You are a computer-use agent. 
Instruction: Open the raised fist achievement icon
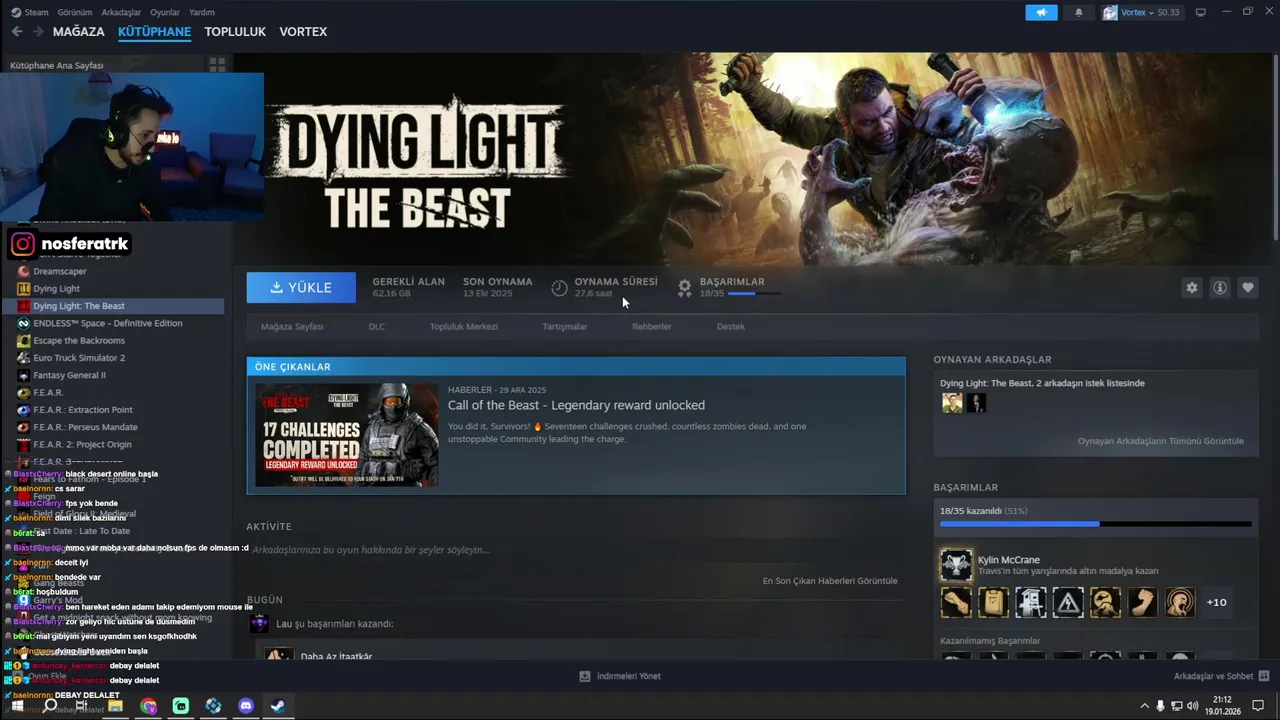pos(1143,602)
